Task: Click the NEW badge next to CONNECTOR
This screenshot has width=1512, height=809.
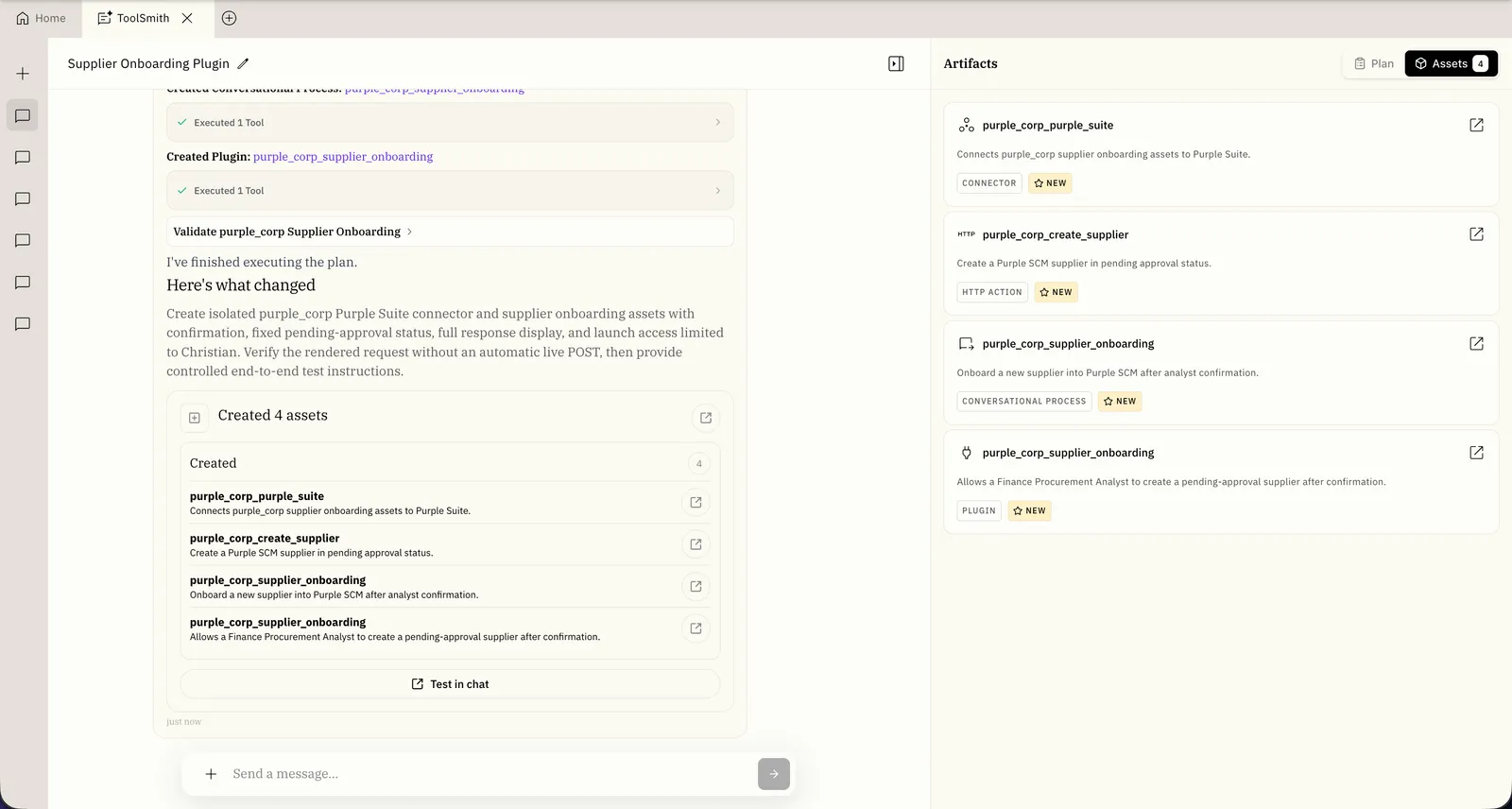Action: point(1050,183)
